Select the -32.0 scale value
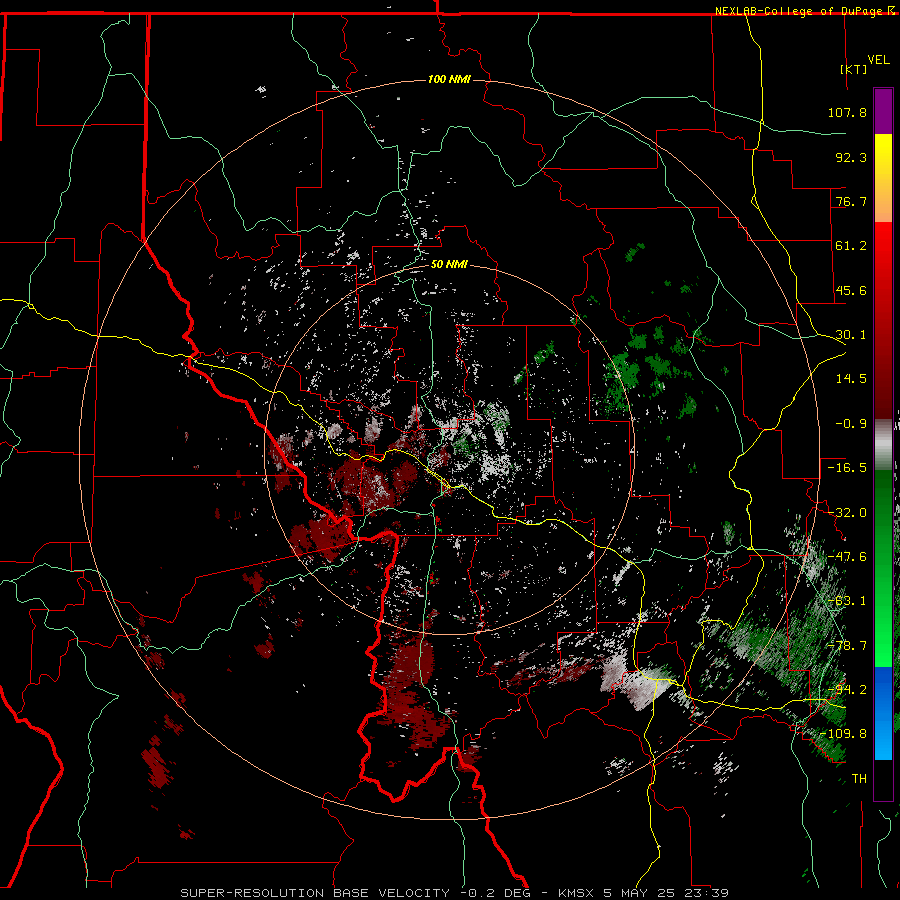This screenshot has width=900, height=900. pyautogui.click(x=847, y=513)
